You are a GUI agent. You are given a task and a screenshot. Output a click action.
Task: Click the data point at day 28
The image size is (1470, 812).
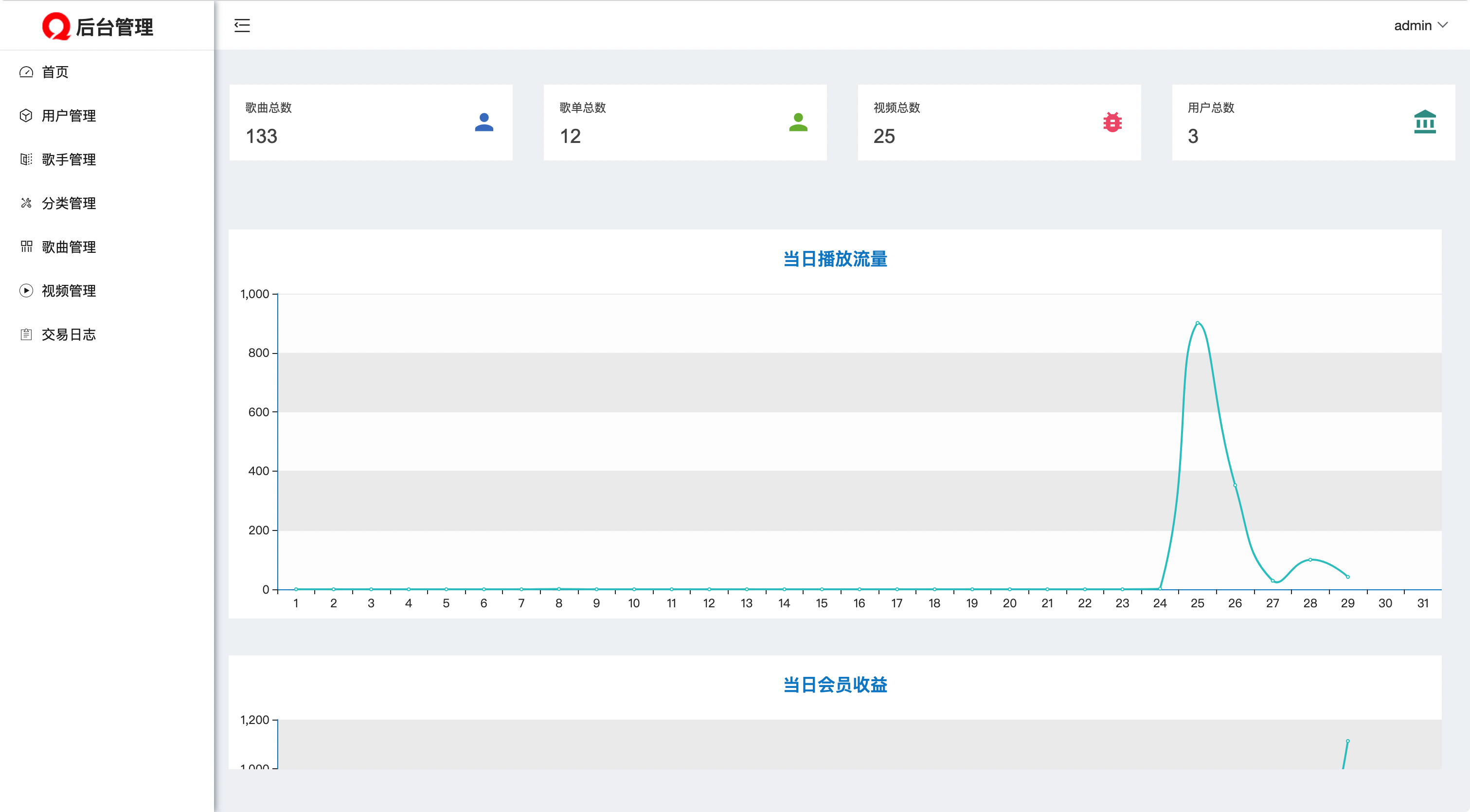[x=1310, y=559]
